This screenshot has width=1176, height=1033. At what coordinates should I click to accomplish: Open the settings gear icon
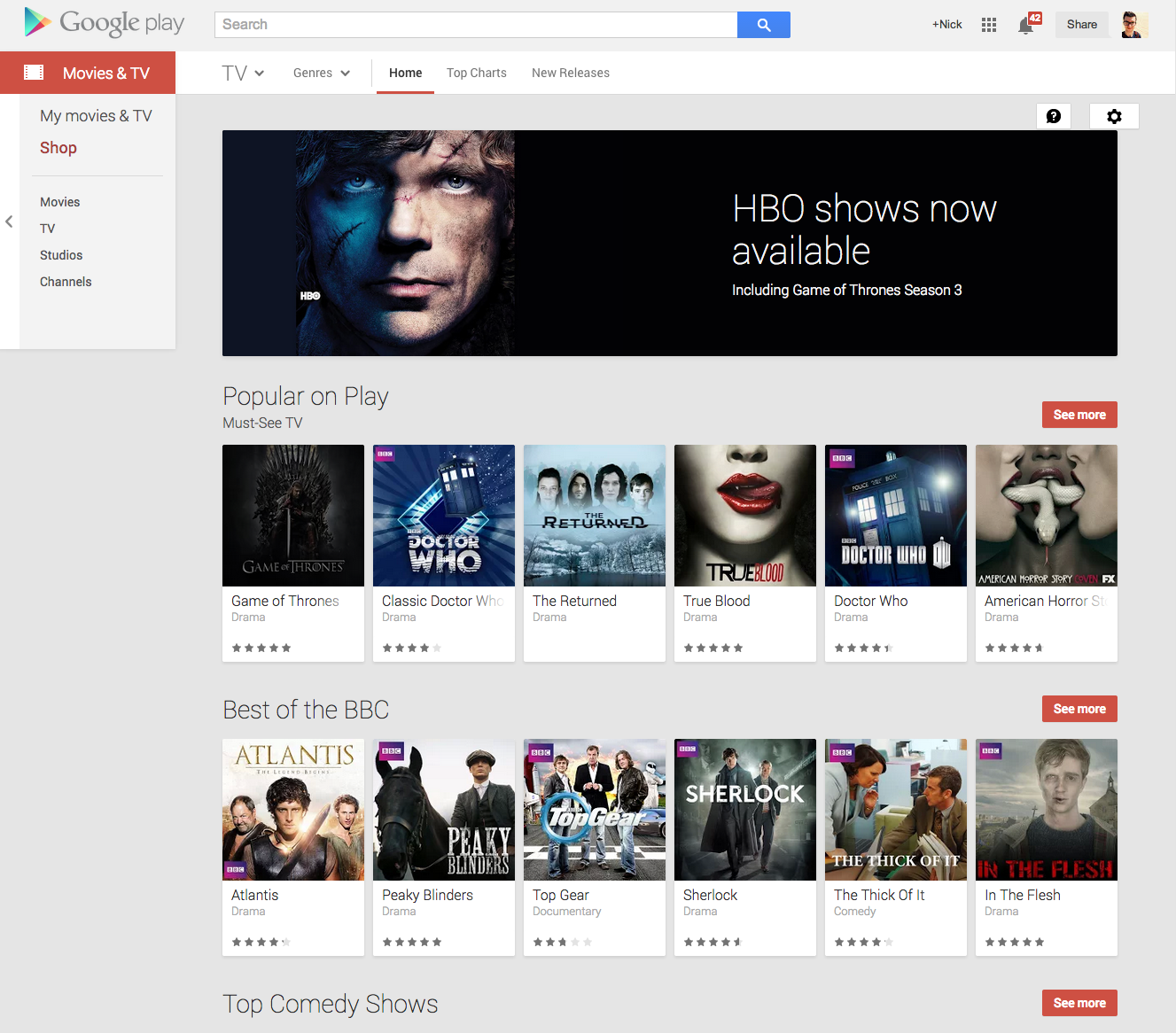pyautogui.click(x=1115, y=116)
